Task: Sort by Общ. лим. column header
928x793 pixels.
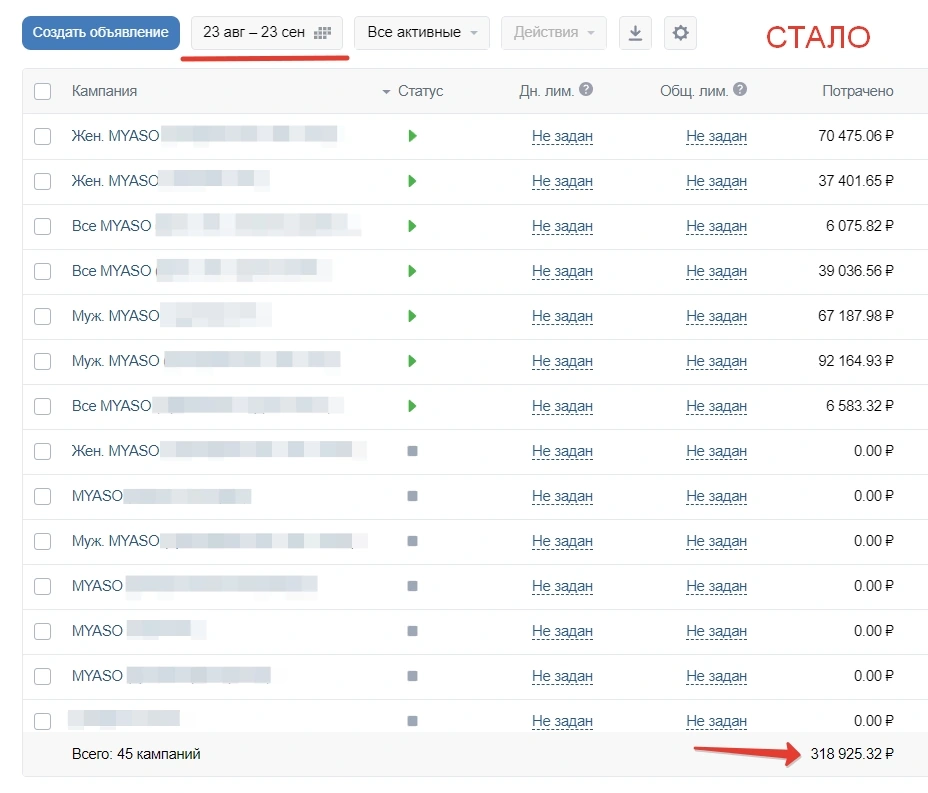Action: pos(694,91)
